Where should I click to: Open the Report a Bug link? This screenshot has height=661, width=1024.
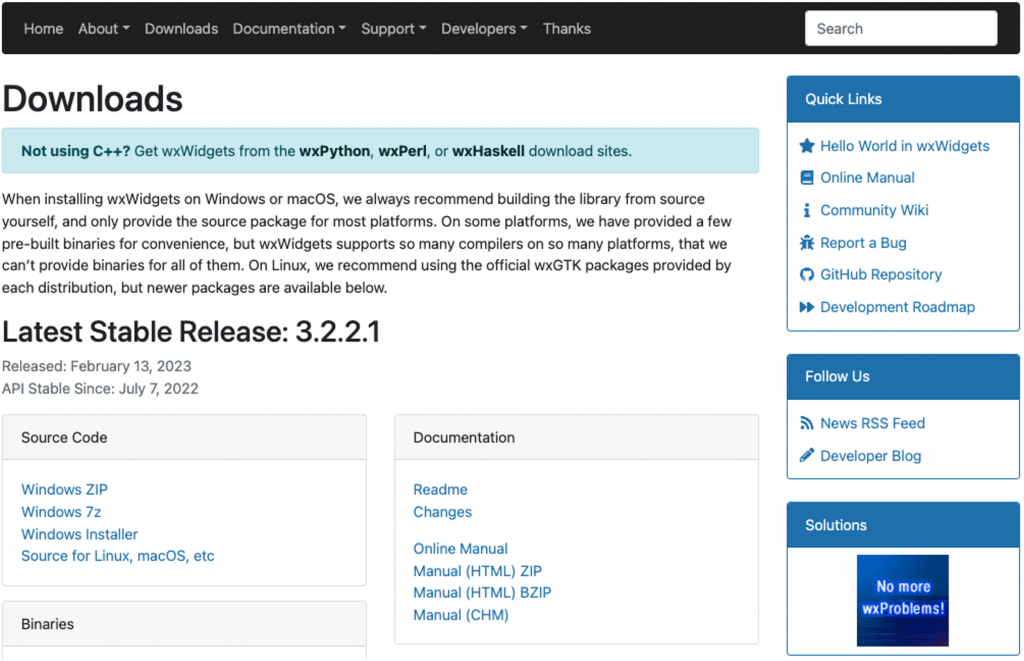coord(863,243)
